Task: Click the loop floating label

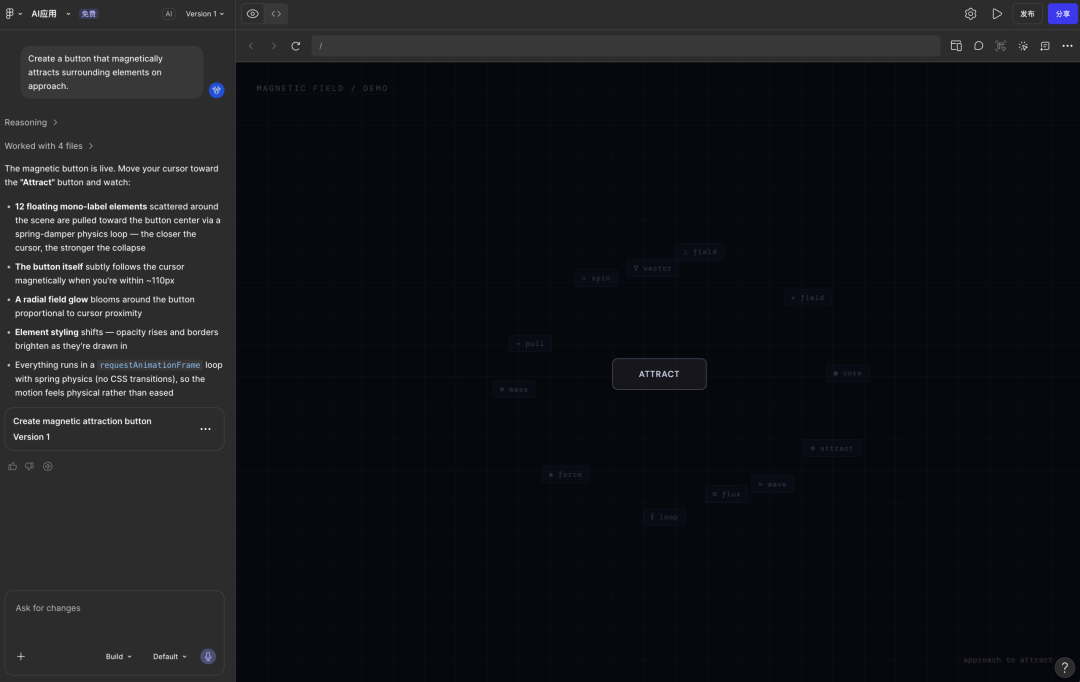Action: tap(664, 517)
